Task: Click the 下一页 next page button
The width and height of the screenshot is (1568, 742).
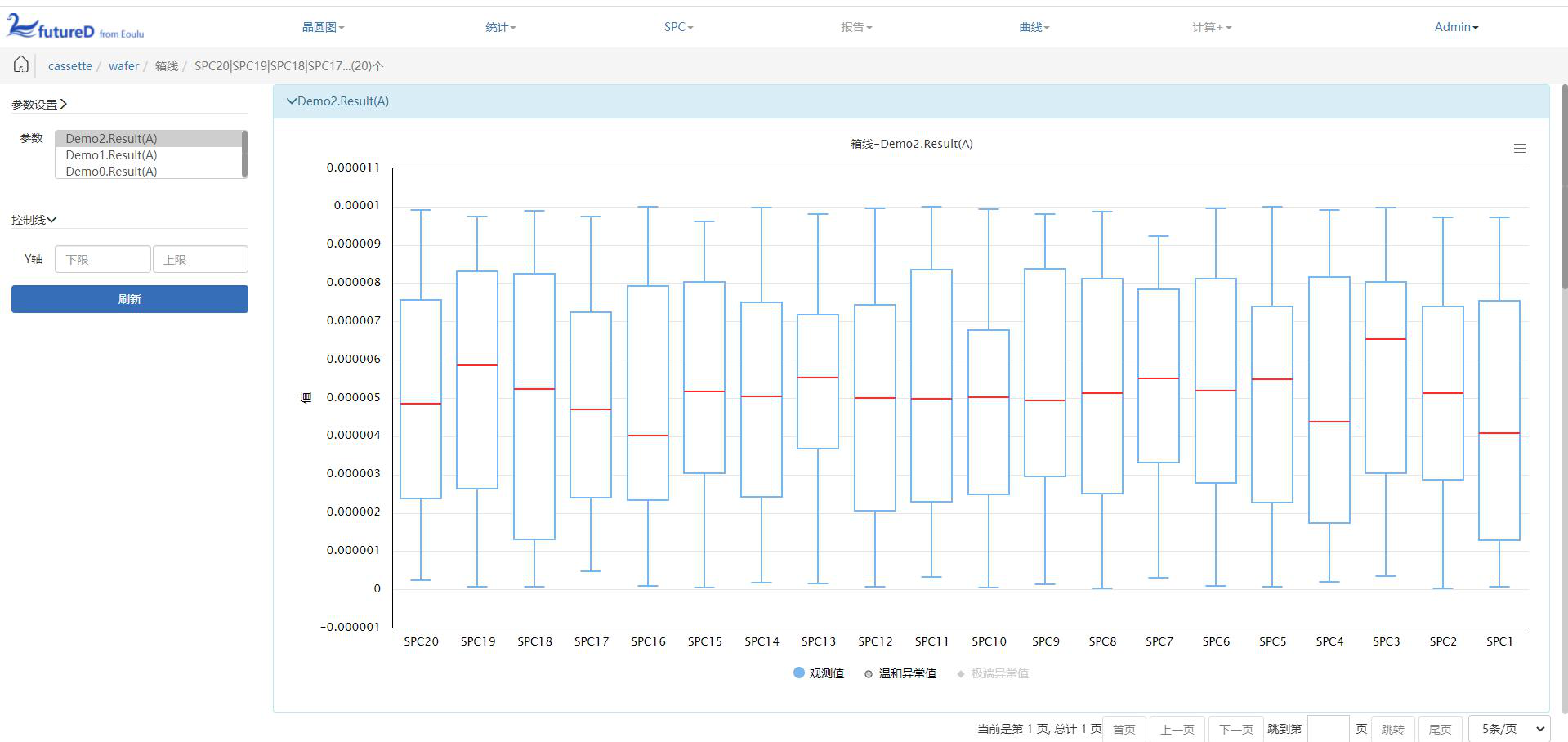Action: 1235,729
